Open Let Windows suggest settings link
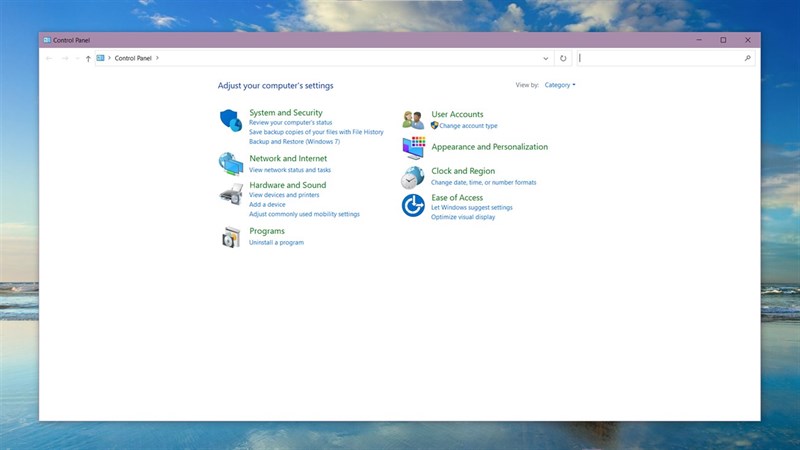The image size is (800, 450). 471,207
